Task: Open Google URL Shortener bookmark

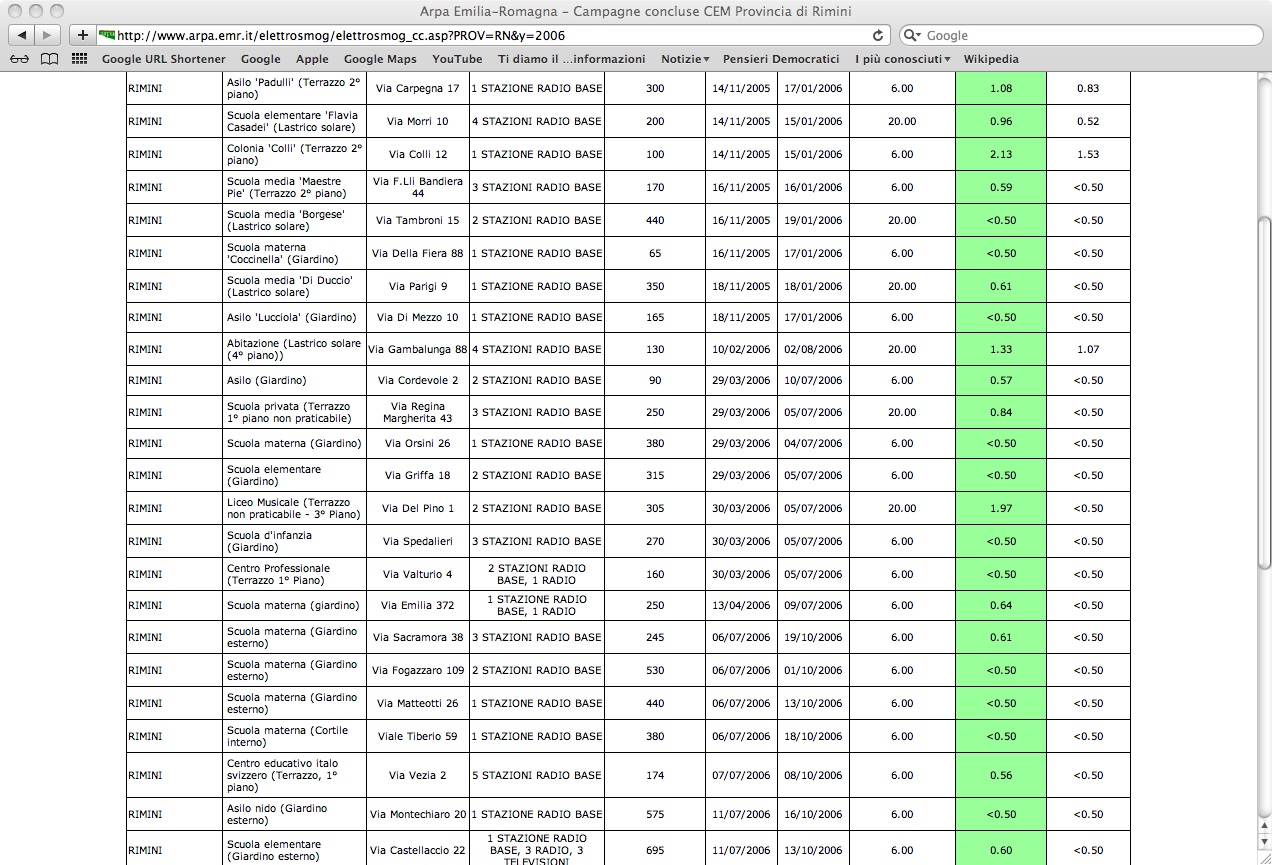Action: click(164, 59)
